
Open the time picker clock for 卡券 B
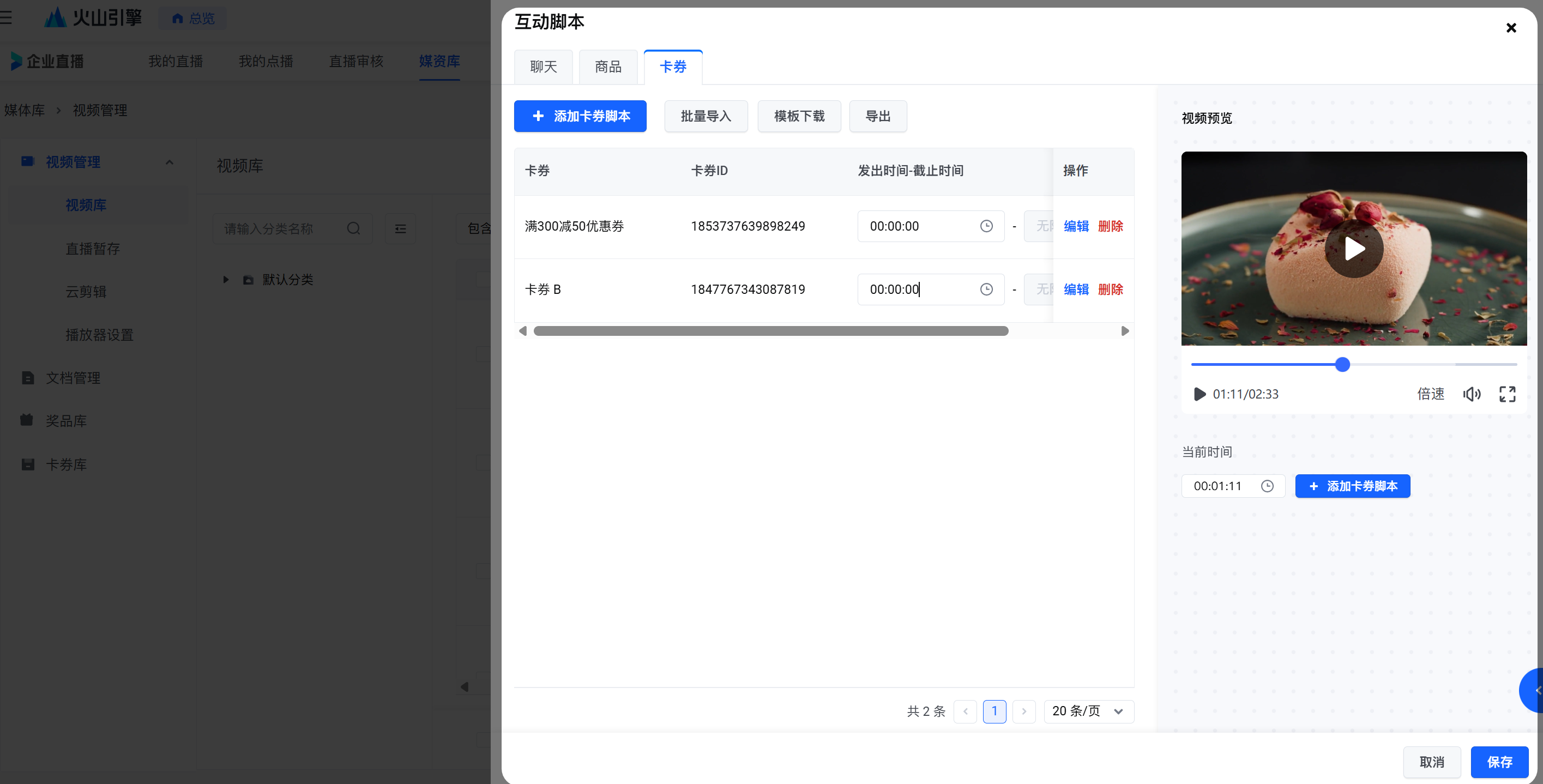click(x=986, y=290)
